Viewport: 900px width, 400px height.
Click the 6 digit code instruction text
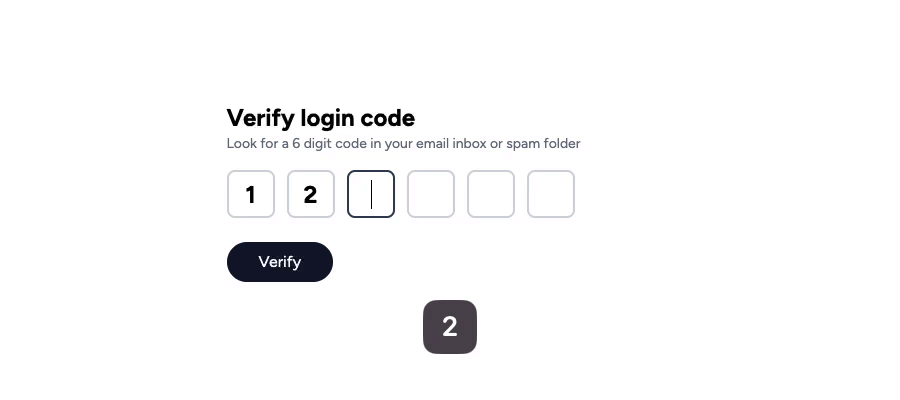403,144
